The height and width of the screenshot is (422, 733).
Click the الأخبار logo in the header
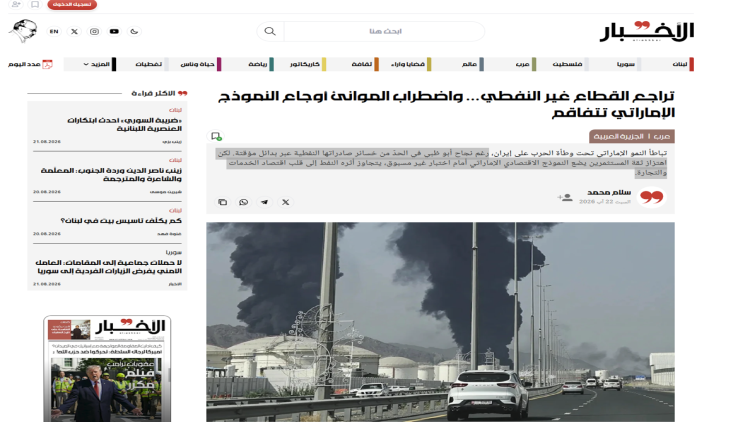click(647, 31)
